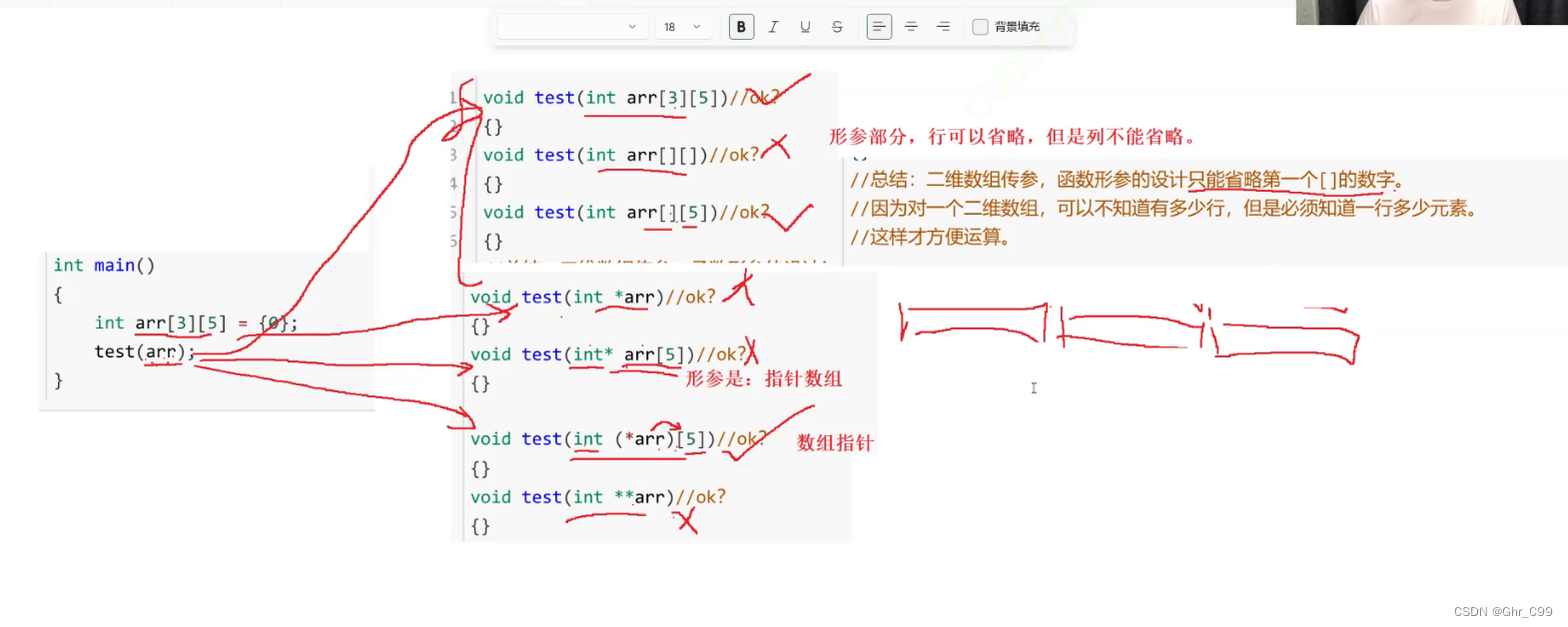Click the 'test(arr);' call line
Image resolution: width=1568 pixels, height=627 pixels.
144,351
